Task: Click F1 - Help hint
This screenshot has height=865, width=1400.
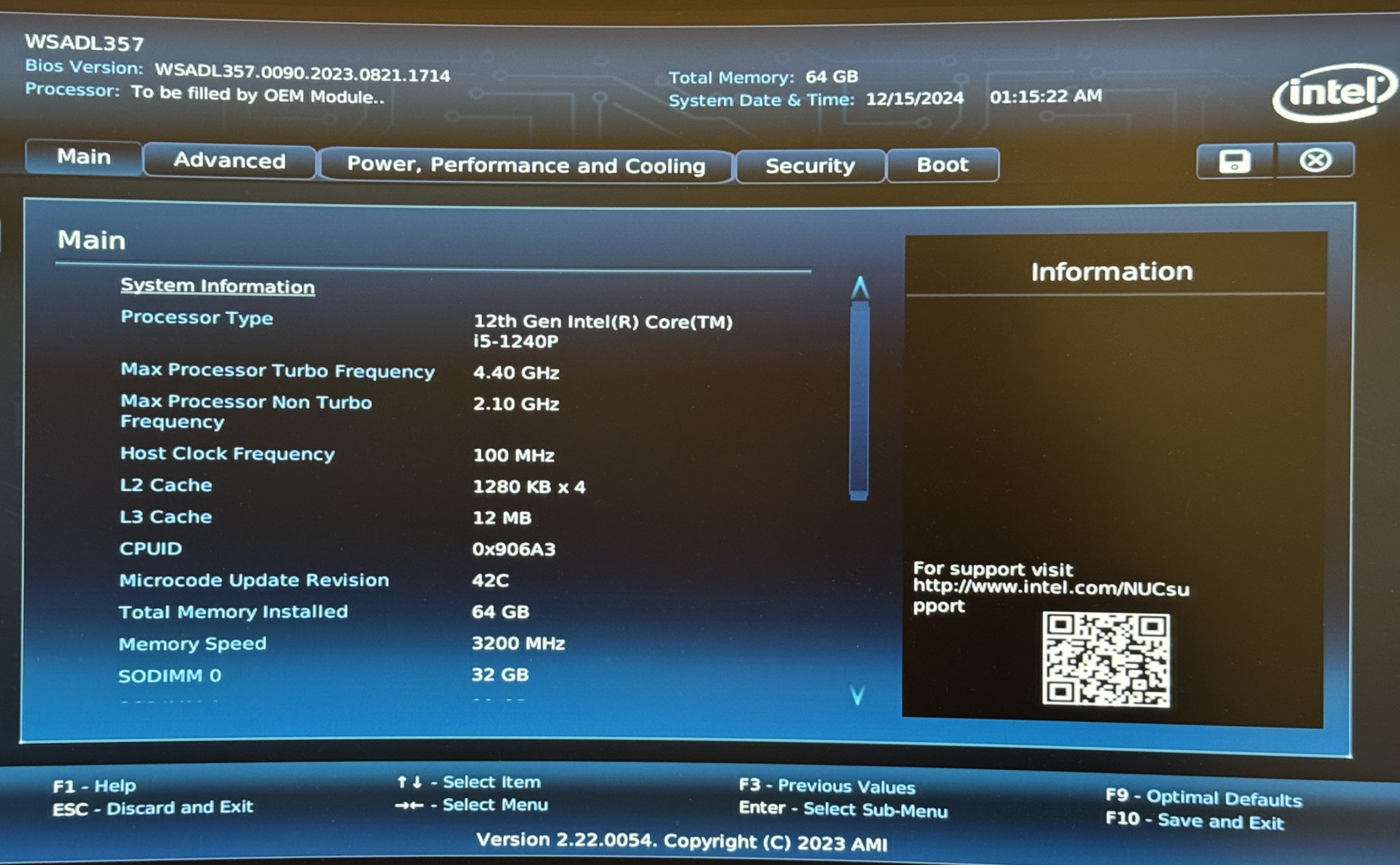Action: [x=94, y=786]
